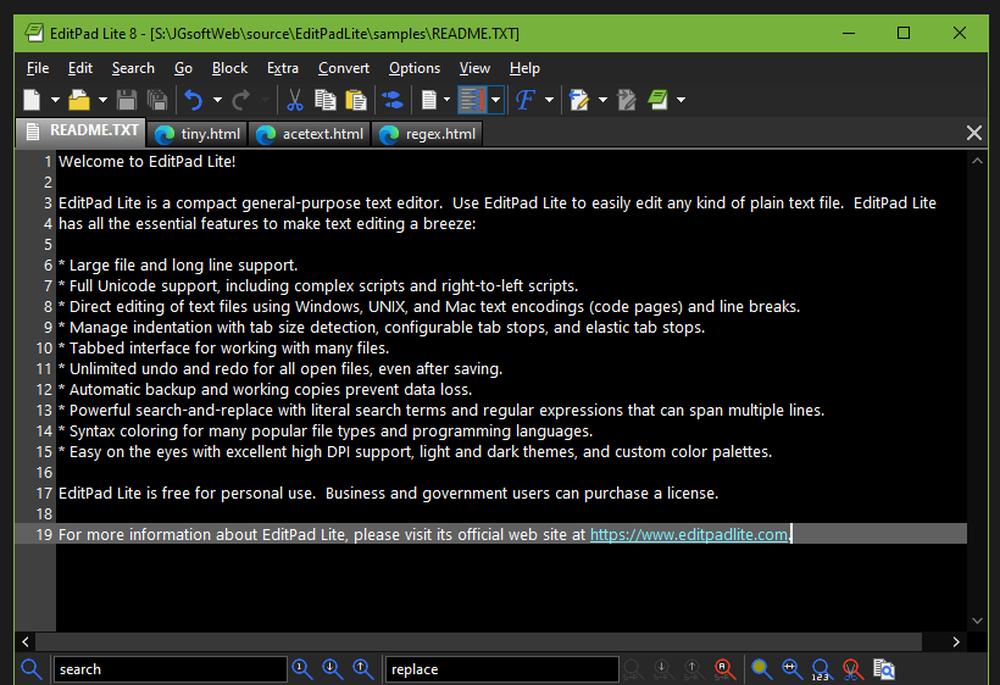The image size is (1000, 685).
Task: Click the green notebook icon
Action: (x=658, y=100)
